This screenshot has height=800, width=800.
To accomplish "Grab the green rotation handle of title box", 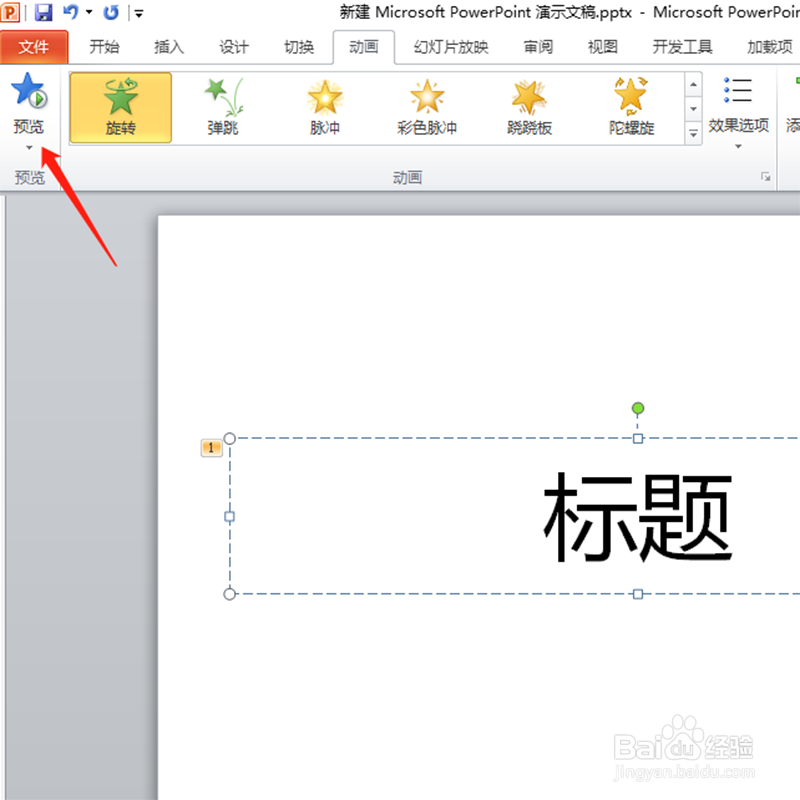I will (638, 408).
